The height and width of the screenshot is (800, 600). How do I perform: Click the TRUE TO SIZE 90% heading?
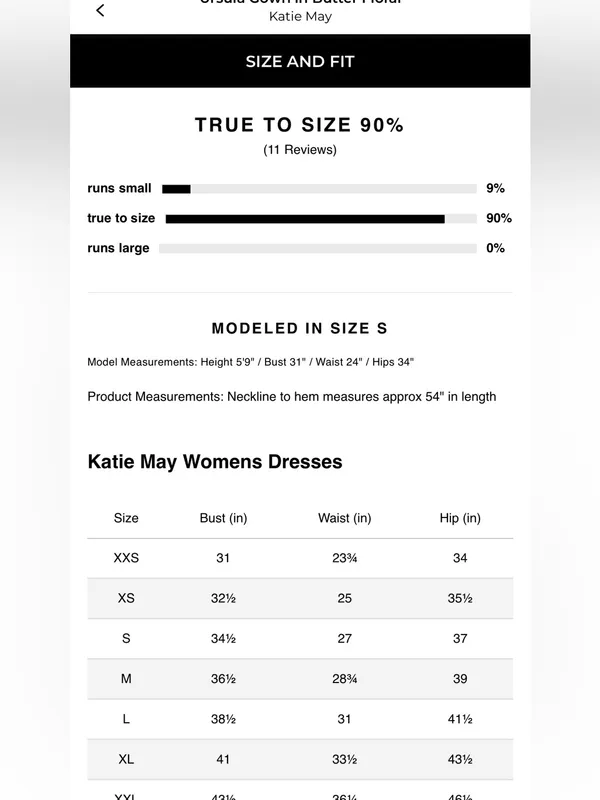299,125
